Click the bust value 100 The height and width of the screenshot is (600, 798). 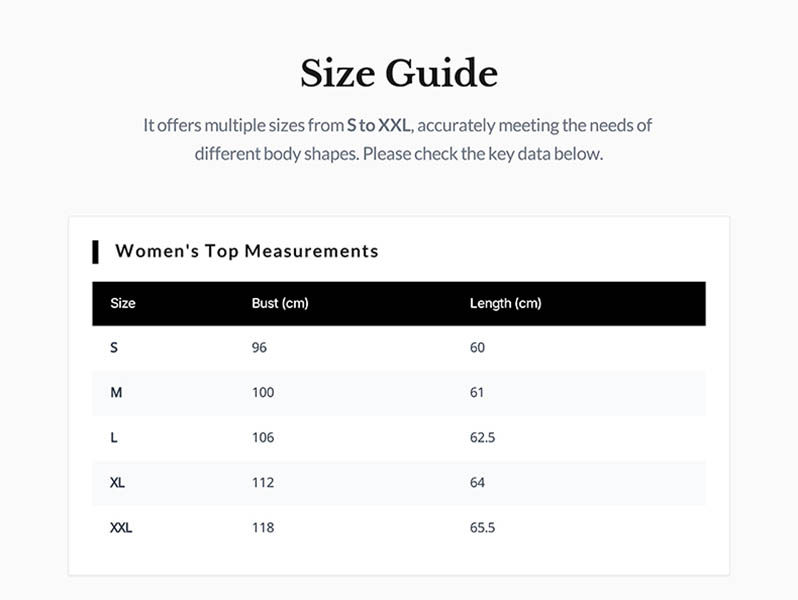pyautogui.click(x=262, y=393)
